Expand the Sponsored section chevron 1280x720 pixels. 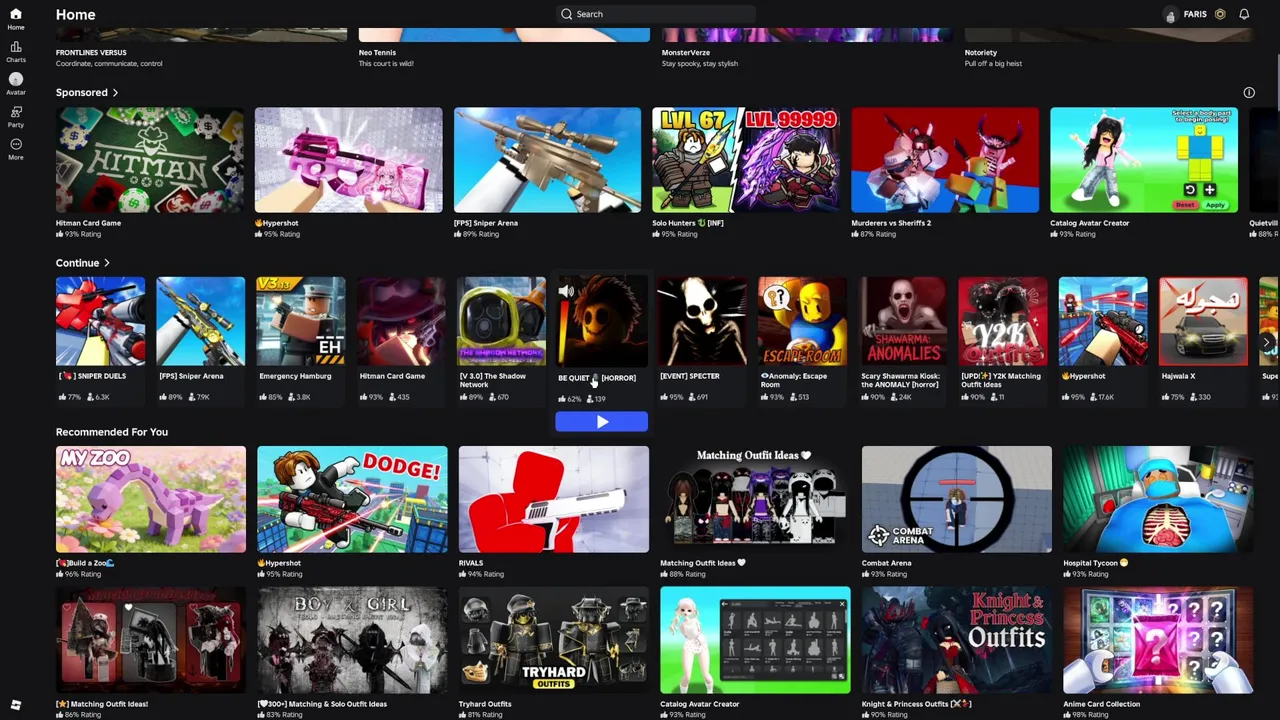click(x=115, y=93)
